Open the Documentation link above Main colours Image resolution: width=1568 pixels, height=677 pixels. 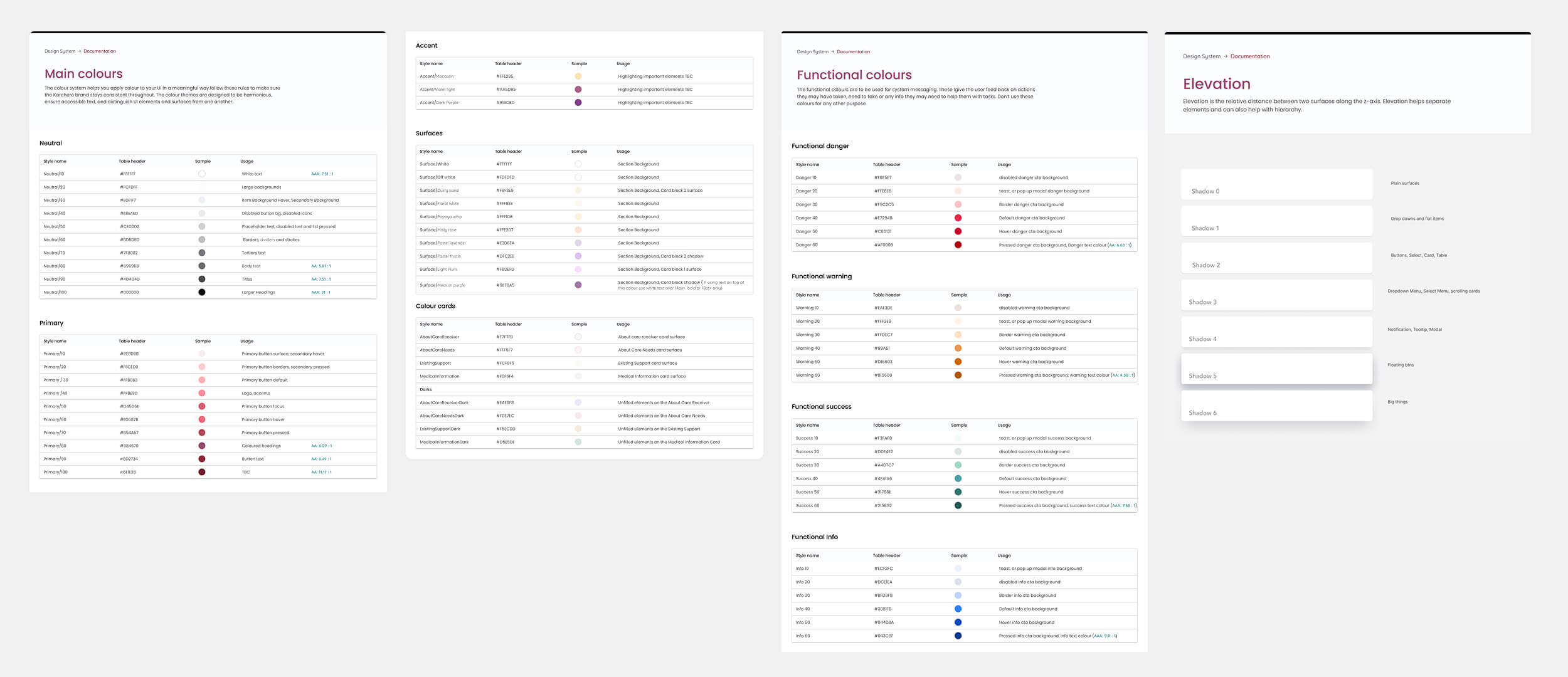100,51
